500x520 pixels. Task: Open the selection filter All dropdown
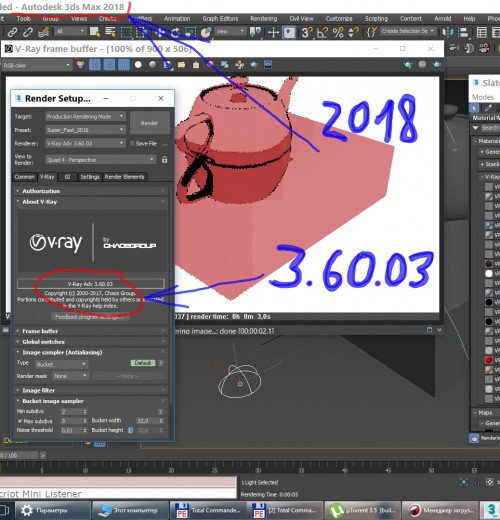tap(70, 32)
